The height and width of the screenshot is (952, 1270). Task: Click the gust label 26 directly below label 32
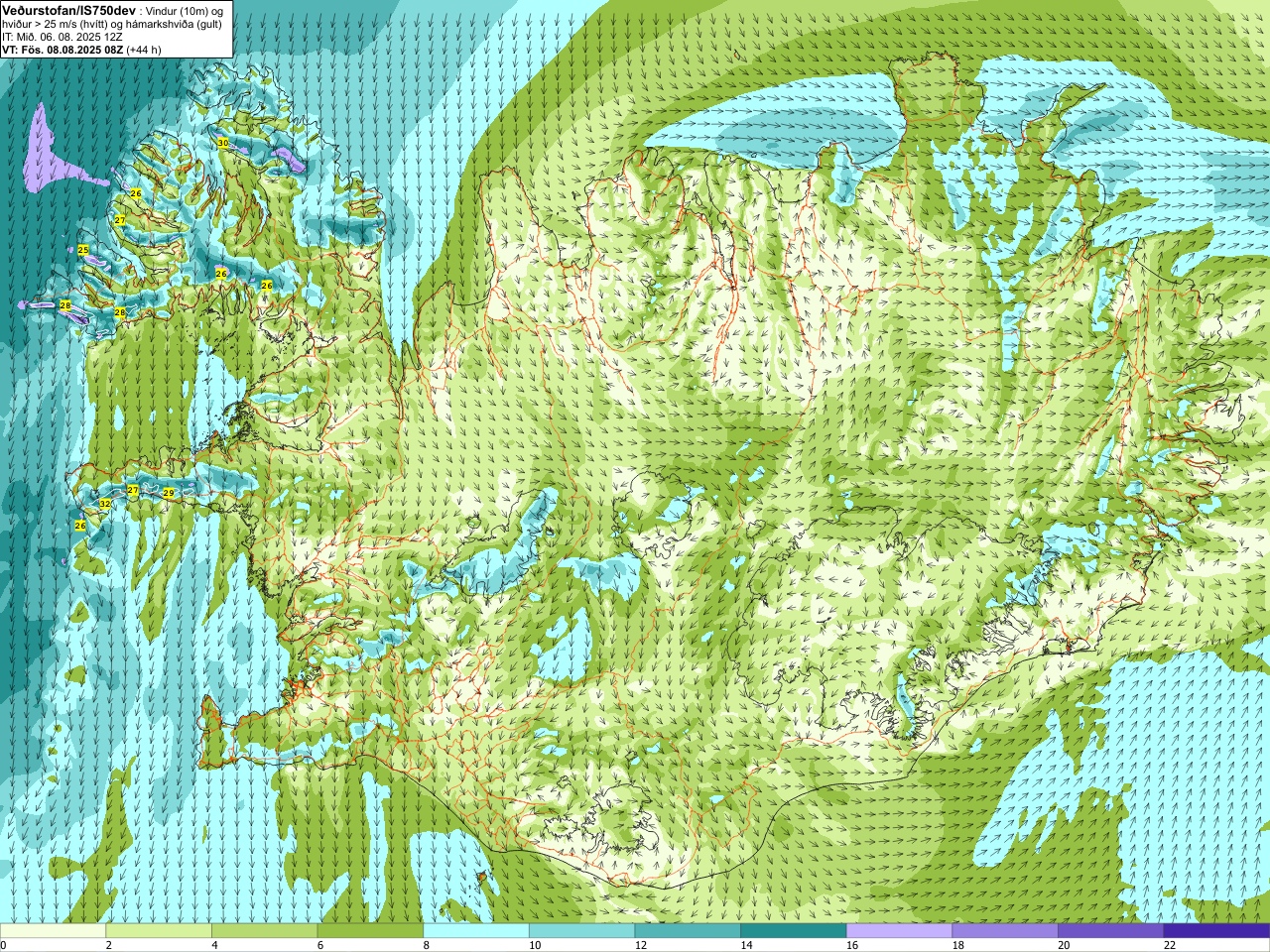pos(80,526)
